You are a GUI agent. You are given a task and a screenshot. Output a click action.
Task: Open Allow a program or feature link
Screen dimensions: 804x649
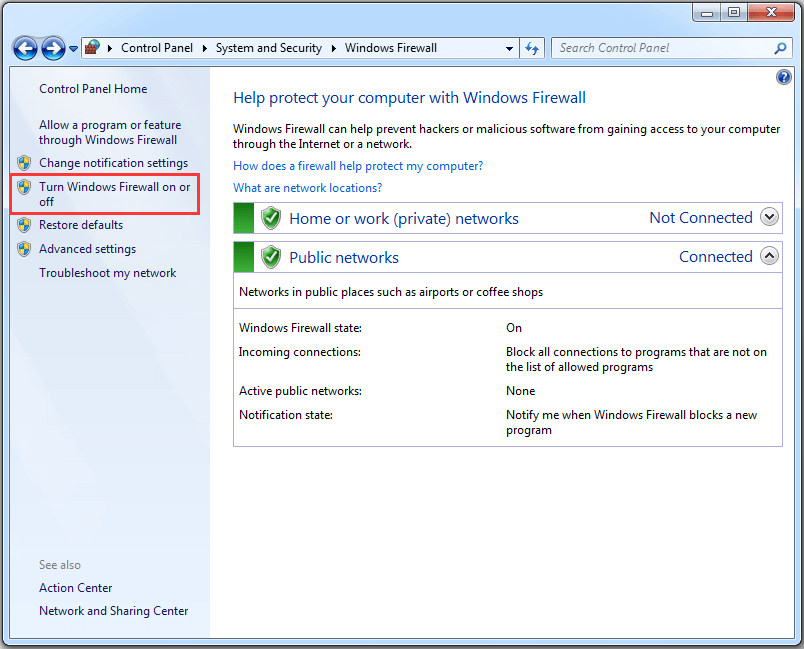pyautogui.click(x=110, y=132)
